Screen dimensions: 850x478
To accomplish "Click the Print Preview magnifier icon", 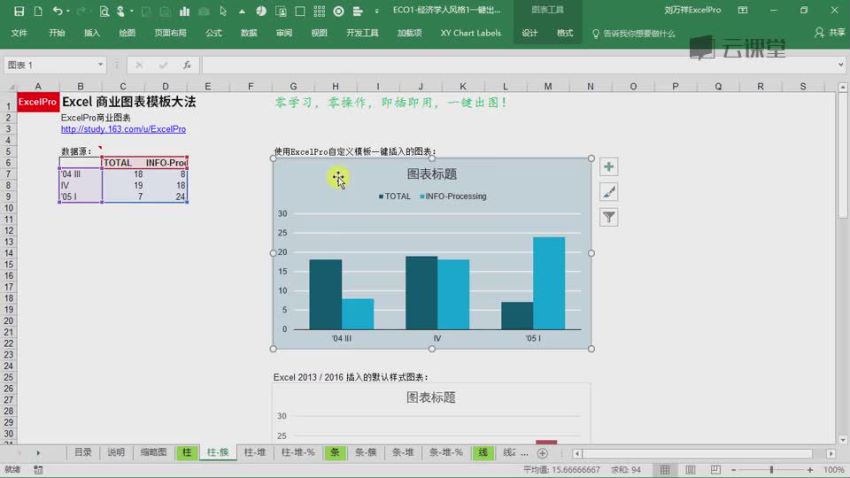I will (x=104, y=11).
